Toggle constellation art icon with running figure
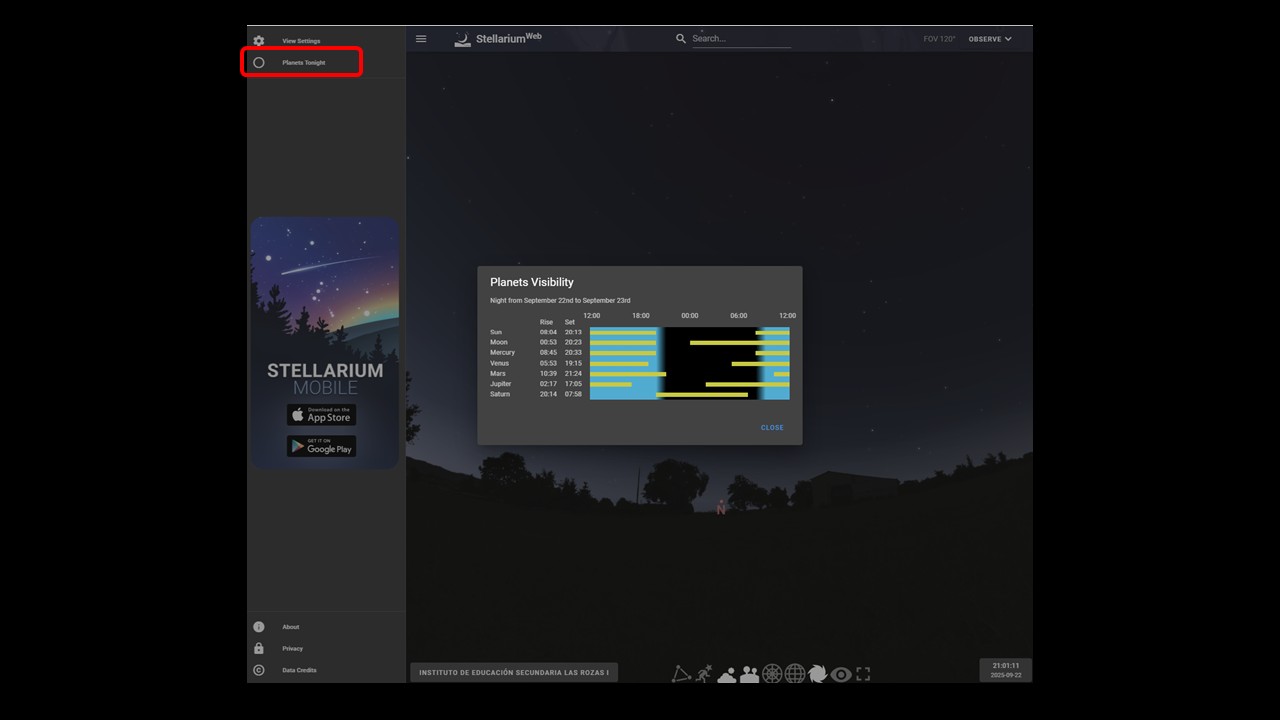 coord(704,674)
